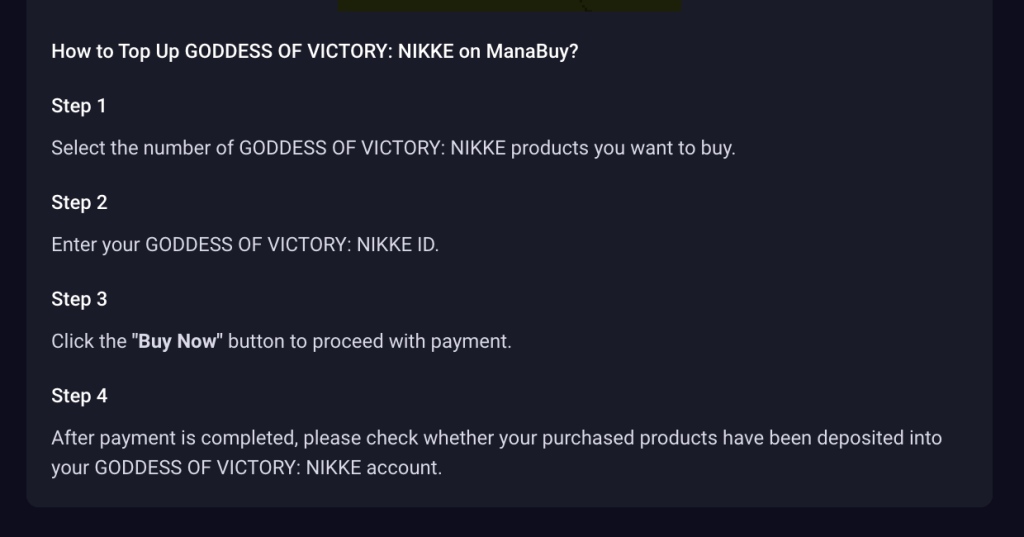This screenshot has width=1024, height=537.
Task: Select the 'Step 4' heading
Action: [79, 396]
